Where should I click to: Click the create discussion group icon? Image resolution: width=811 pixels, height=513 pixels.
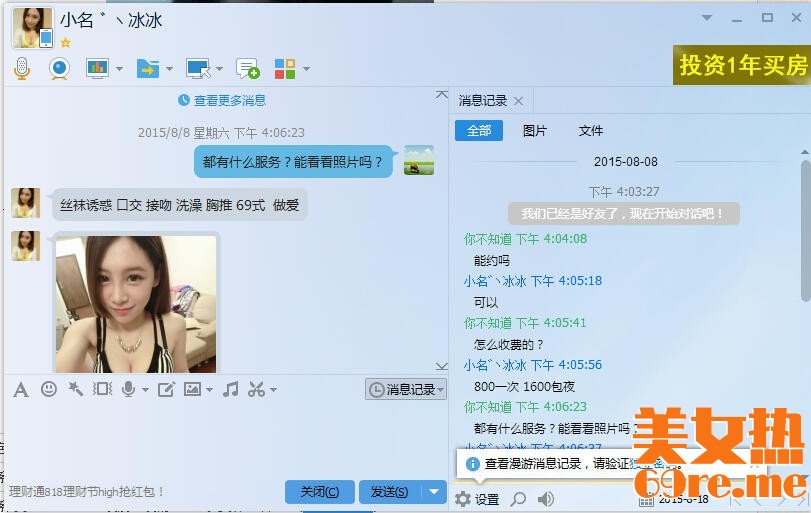click(247, 68)
